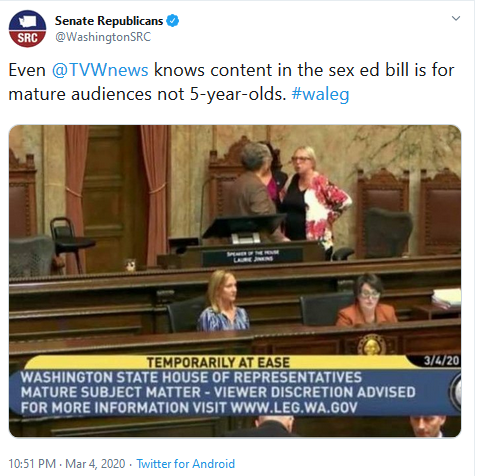Visit the @WashingtonSRC handle link
This screenshot has width=481, height=476.
coord(103,37)
